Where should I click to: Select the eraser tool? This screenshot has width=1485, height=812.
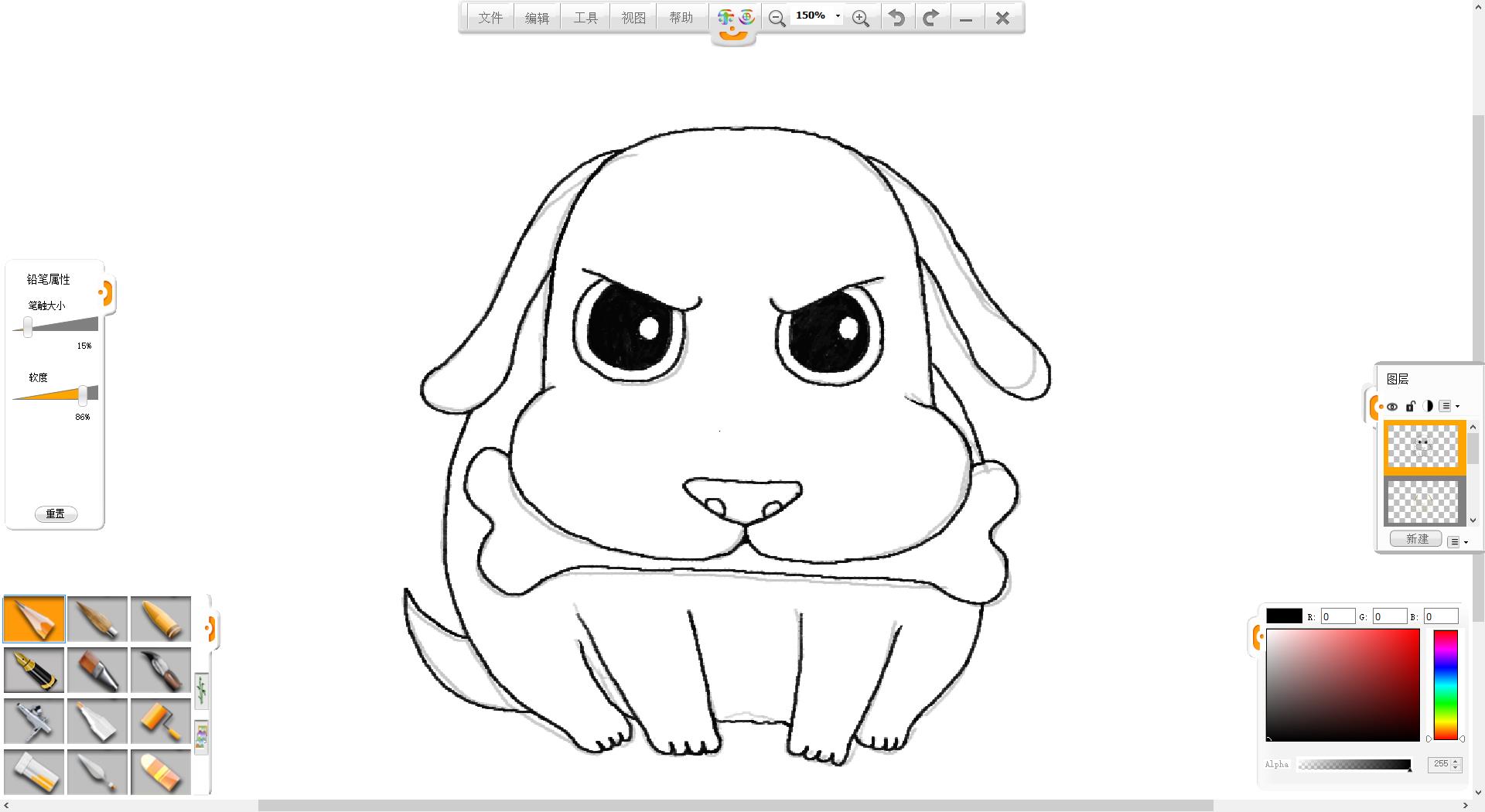(x=160, y=772)
